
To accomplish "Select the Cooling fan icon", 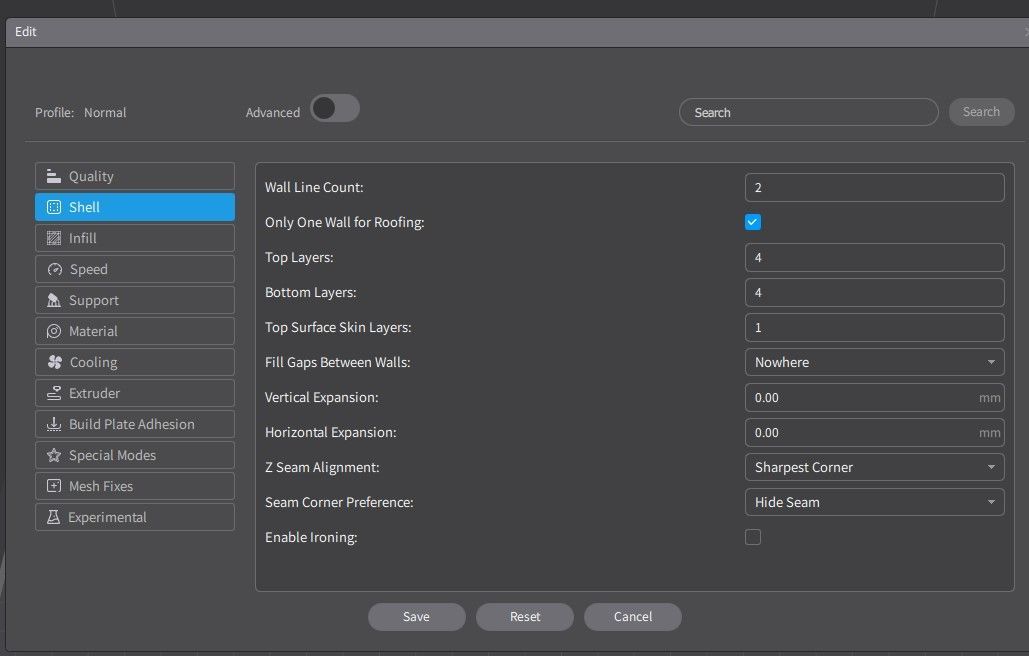I will coord(54,362).
